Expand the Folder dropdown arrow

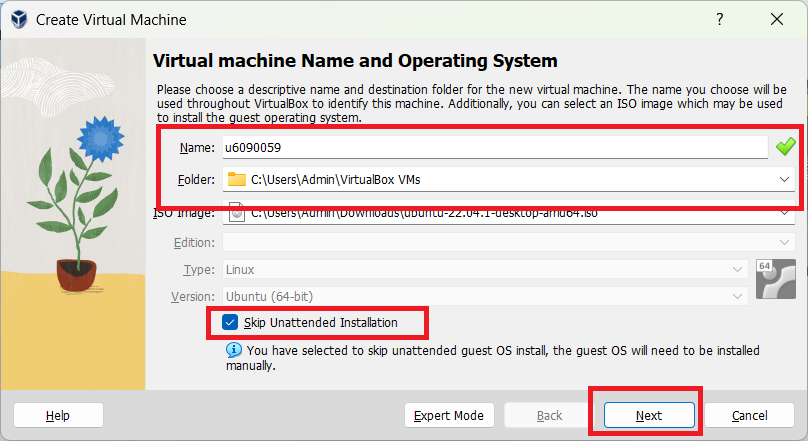(784, 179)
